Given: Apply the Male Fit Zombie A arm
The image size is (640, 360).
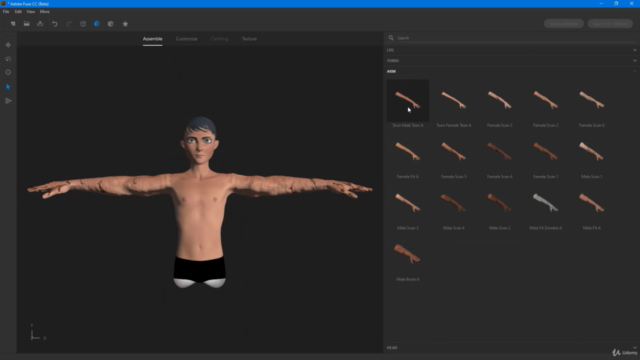Looking at the screenshot, I should coord(546,203).
